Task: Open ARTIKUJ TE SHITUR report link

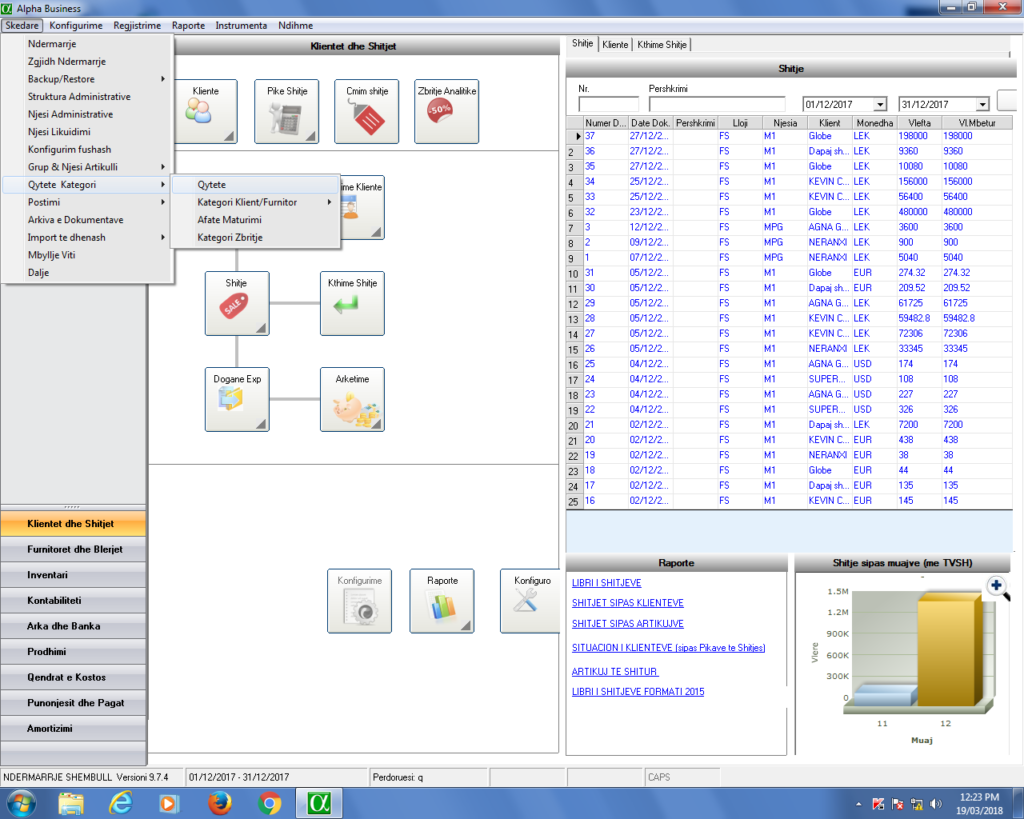Action: [x=615, y=671]
